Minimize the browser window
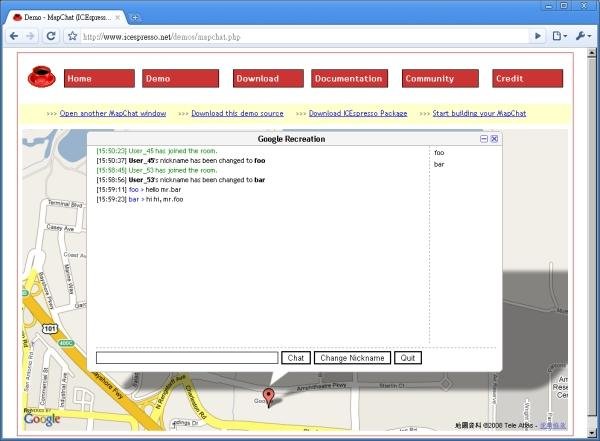 549,5
